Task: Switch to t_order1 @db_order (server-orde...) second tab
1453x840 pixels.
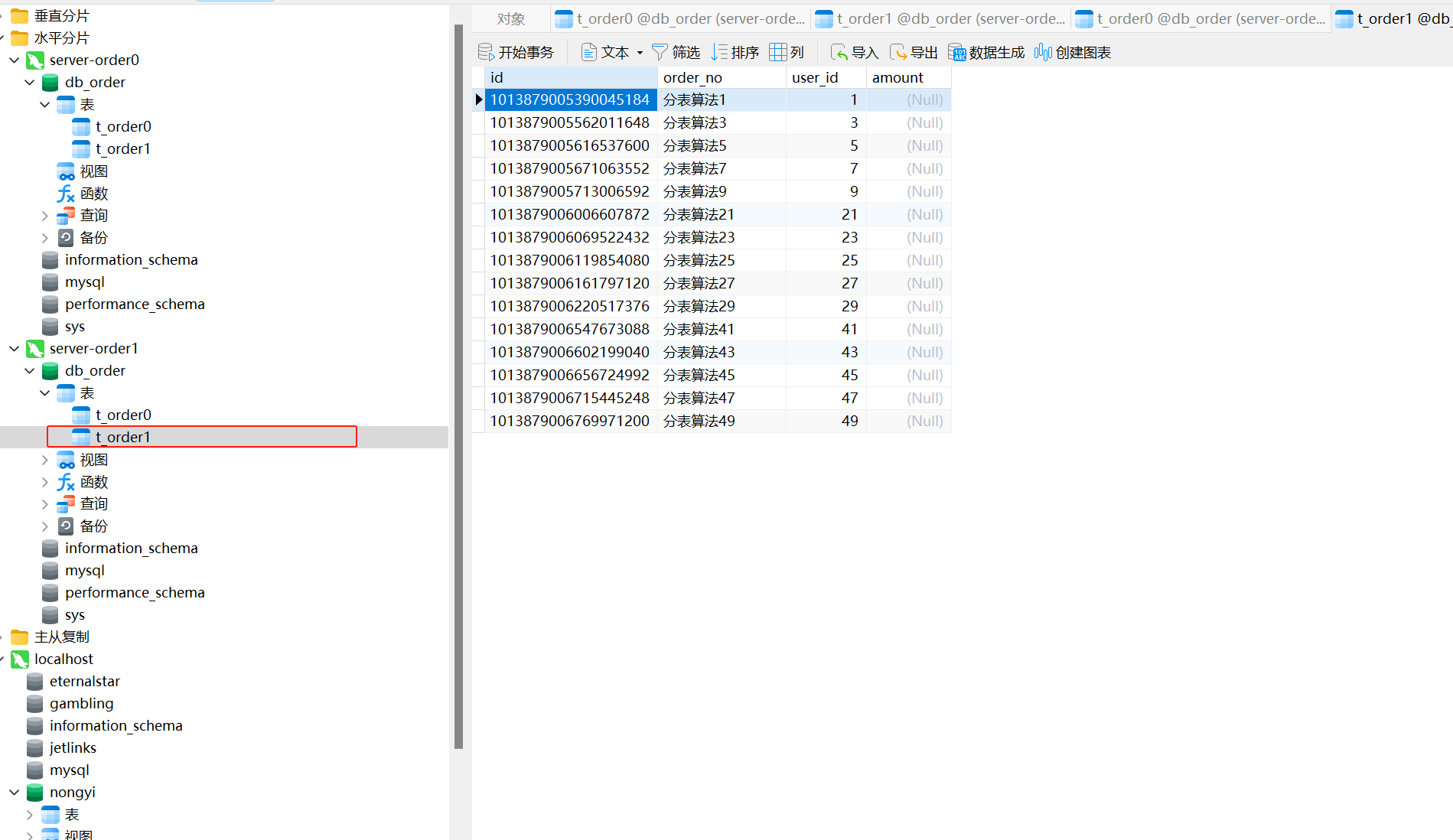Action: coord(940,19)
